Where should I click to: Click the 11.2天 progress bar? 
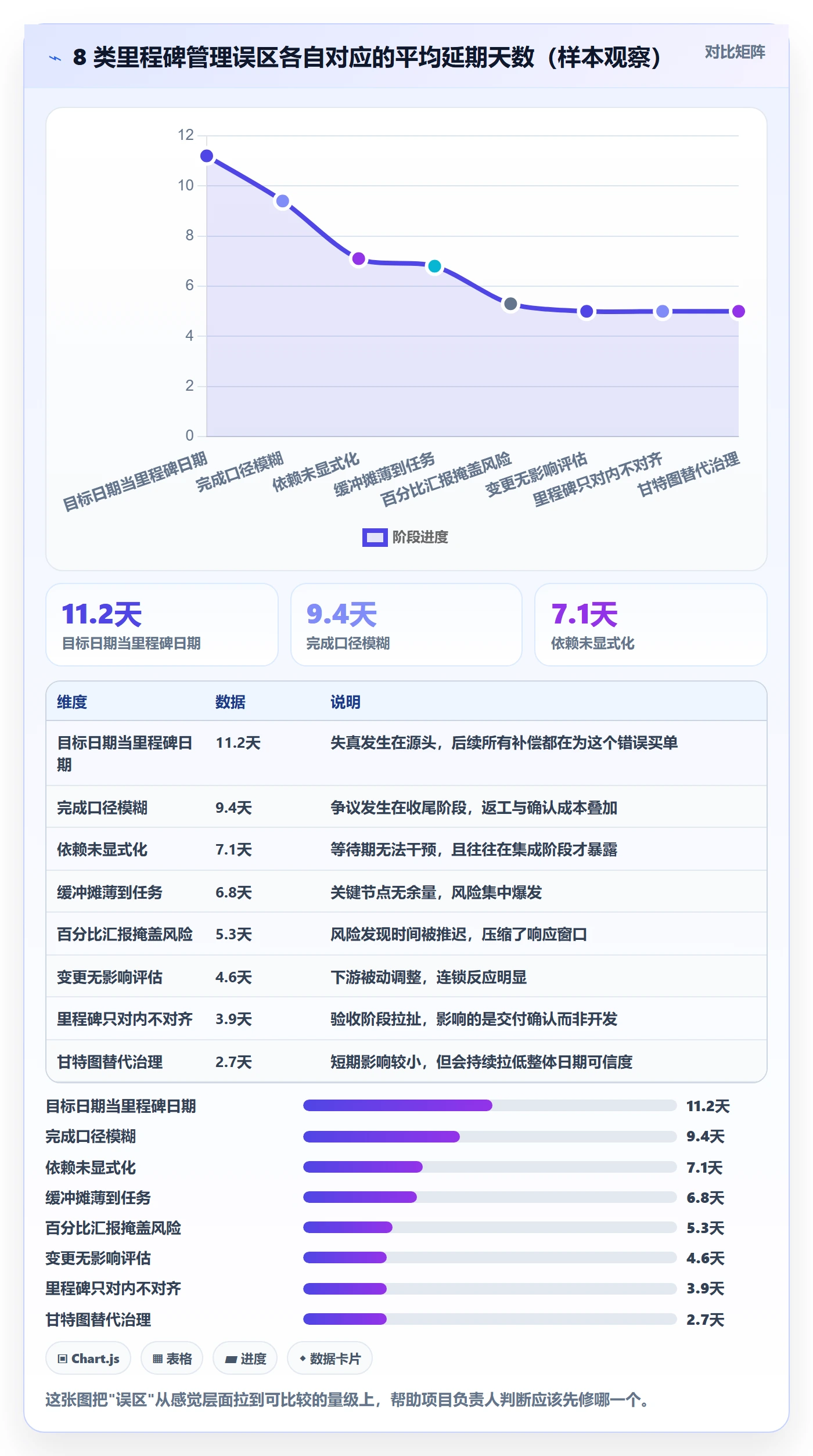pyautogui.click(x=490, y=1105)
